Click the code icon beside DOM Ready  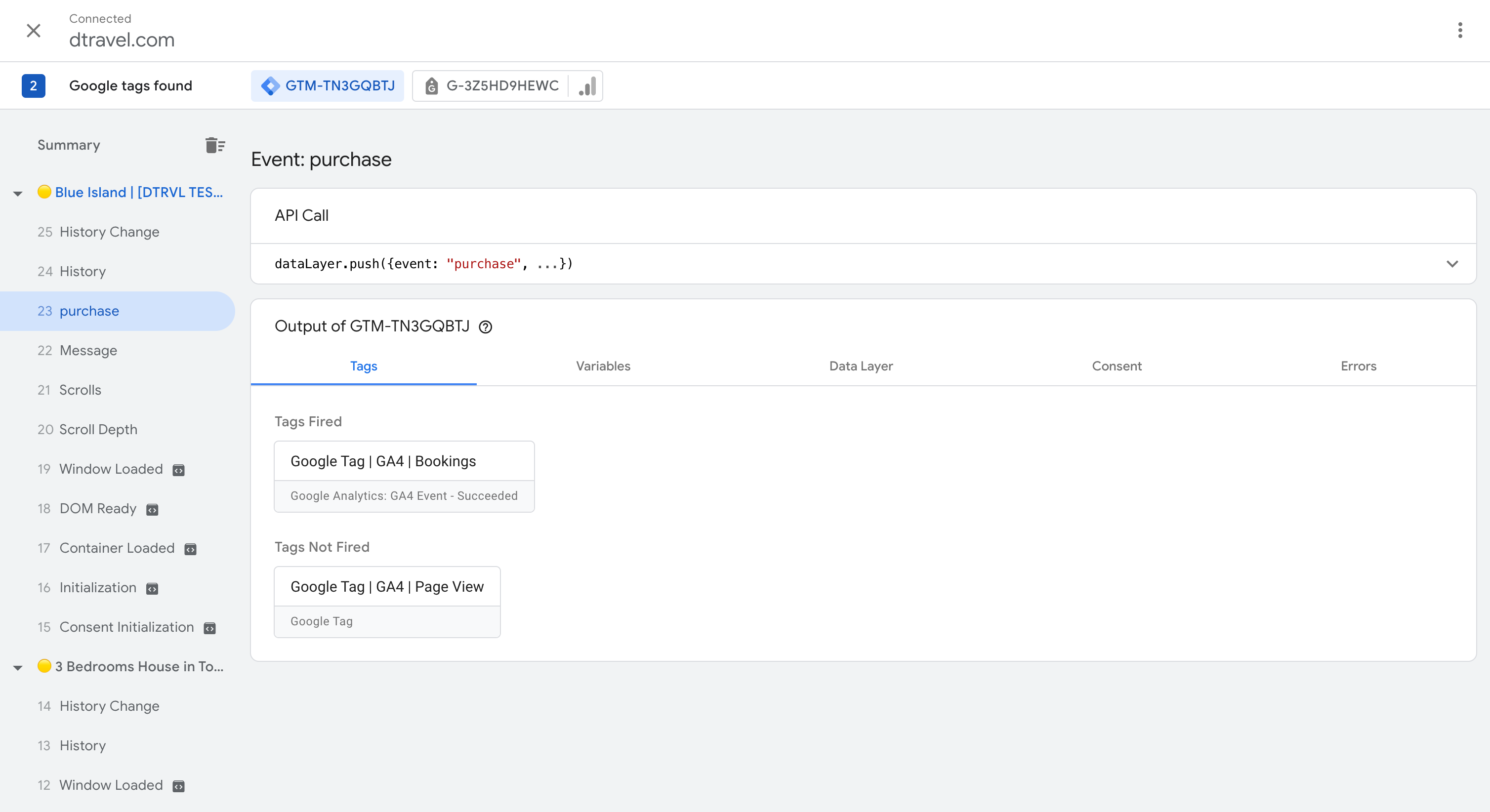pyautogui.click(x=152, y=510)
